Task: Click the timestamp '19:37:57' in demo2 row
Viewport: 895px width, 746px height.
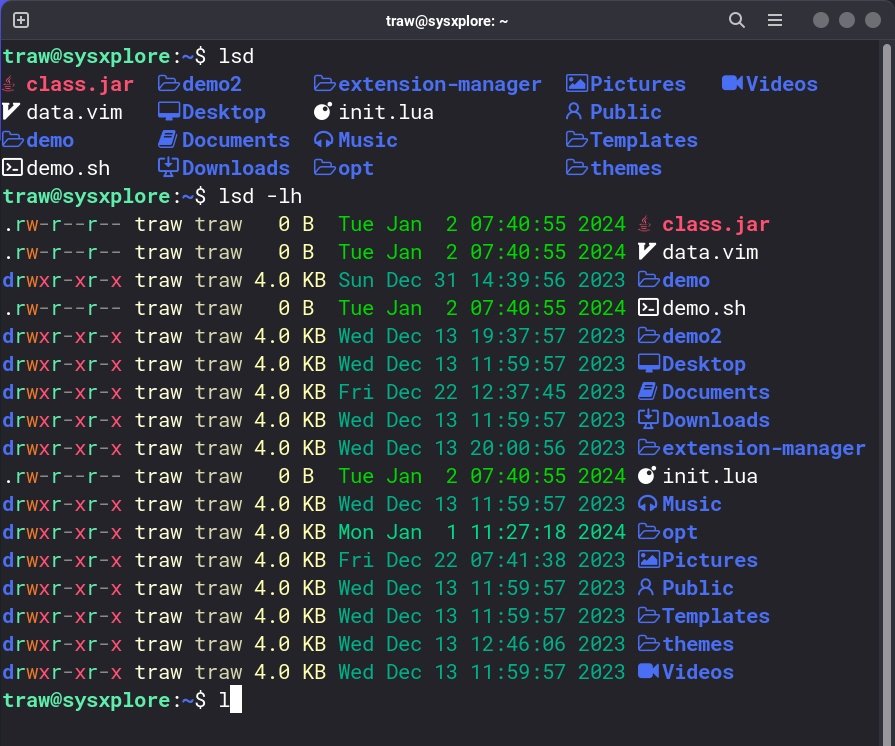Action: point(518,336)
